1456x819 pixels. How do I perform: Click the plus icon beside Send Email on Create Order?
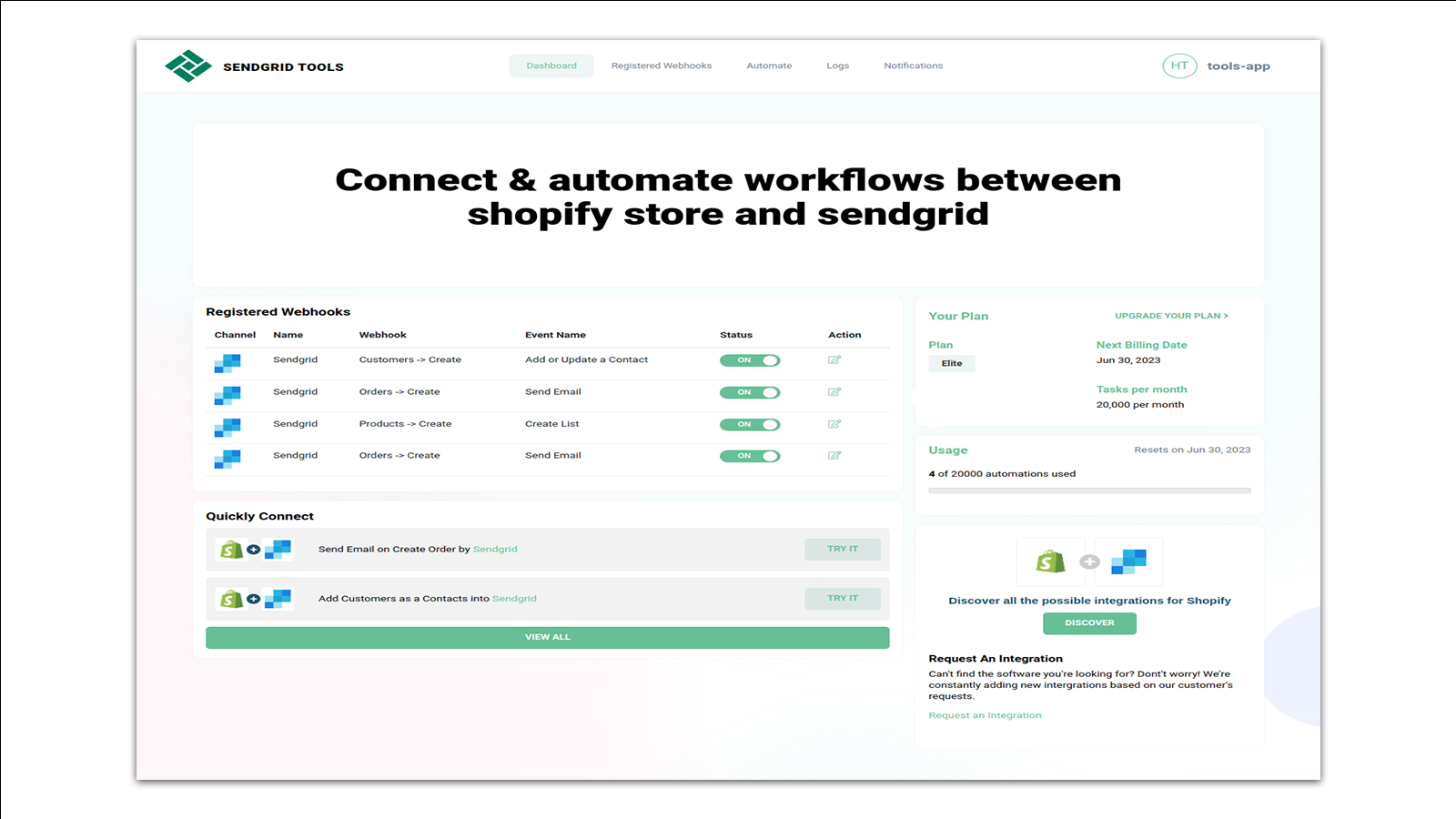[x=254, y=550]
